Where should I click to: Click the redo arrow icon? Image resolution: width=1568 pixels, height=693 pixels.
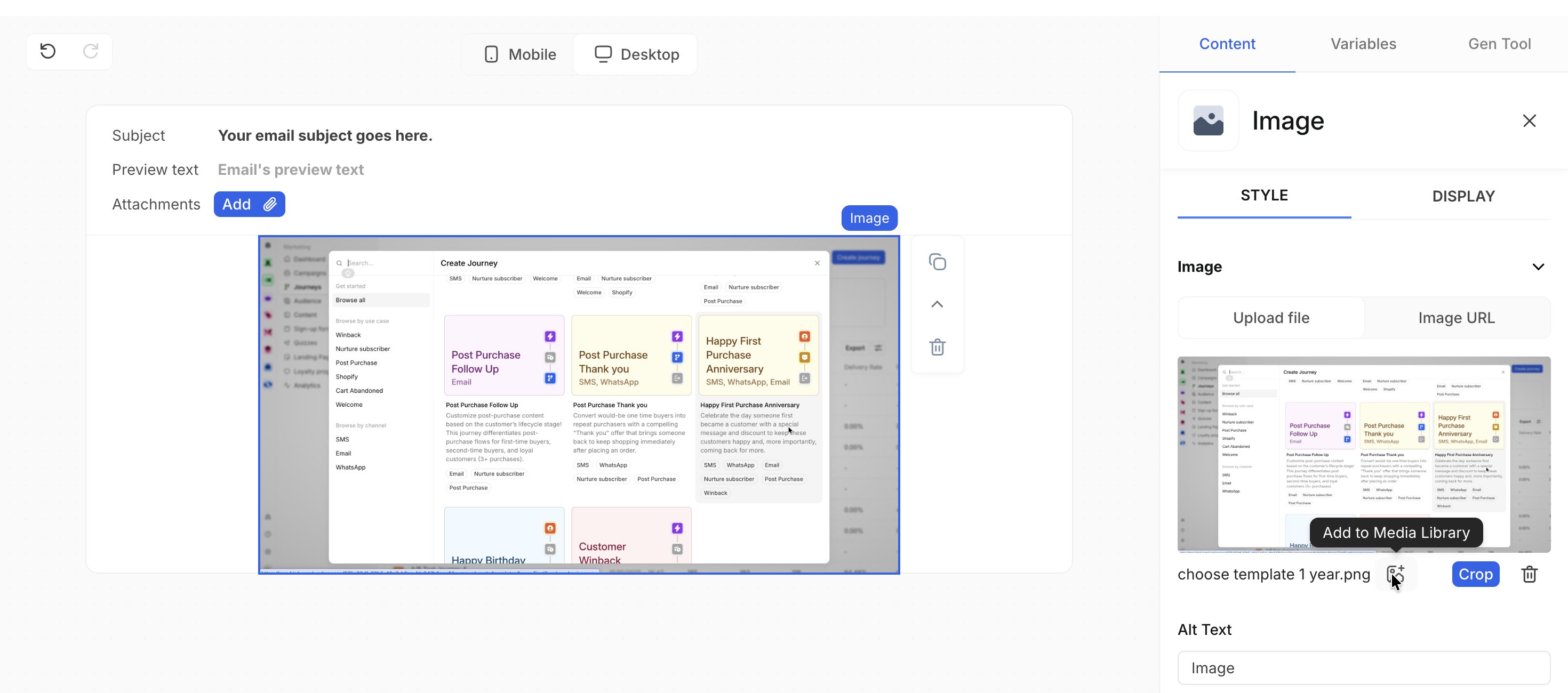point(91,51)
